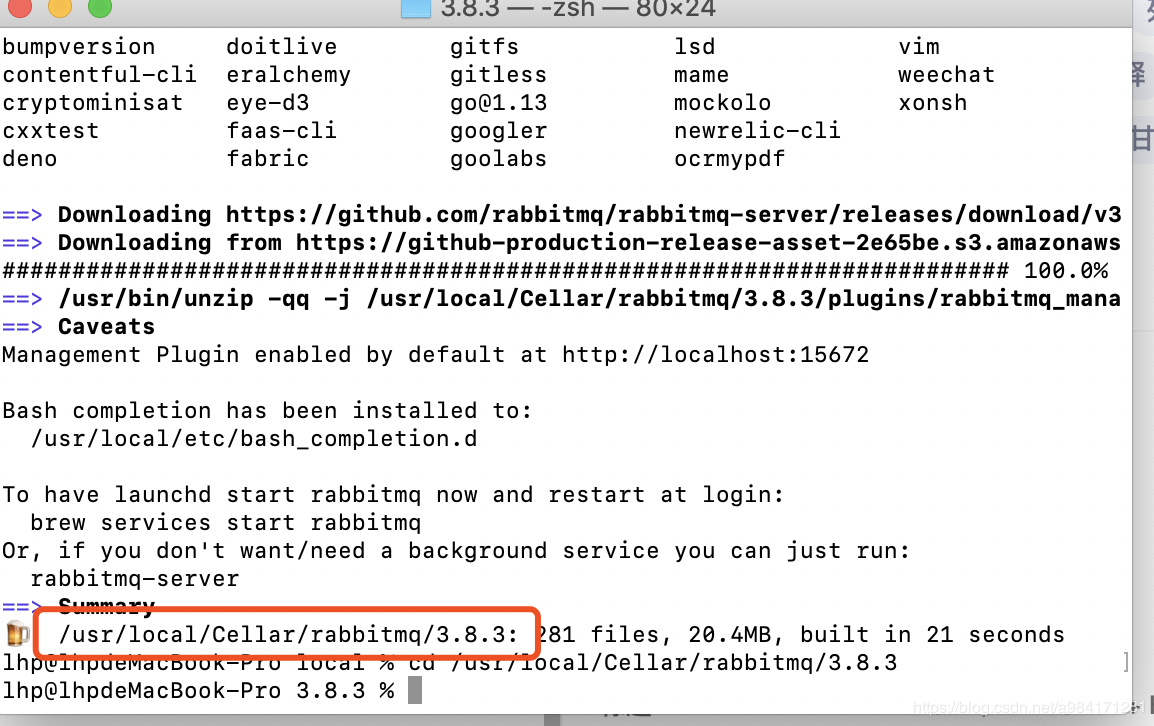Click the 'cd /usr/local/Cellar/rabbitmq/3.8.3' command

pos(653,663)
